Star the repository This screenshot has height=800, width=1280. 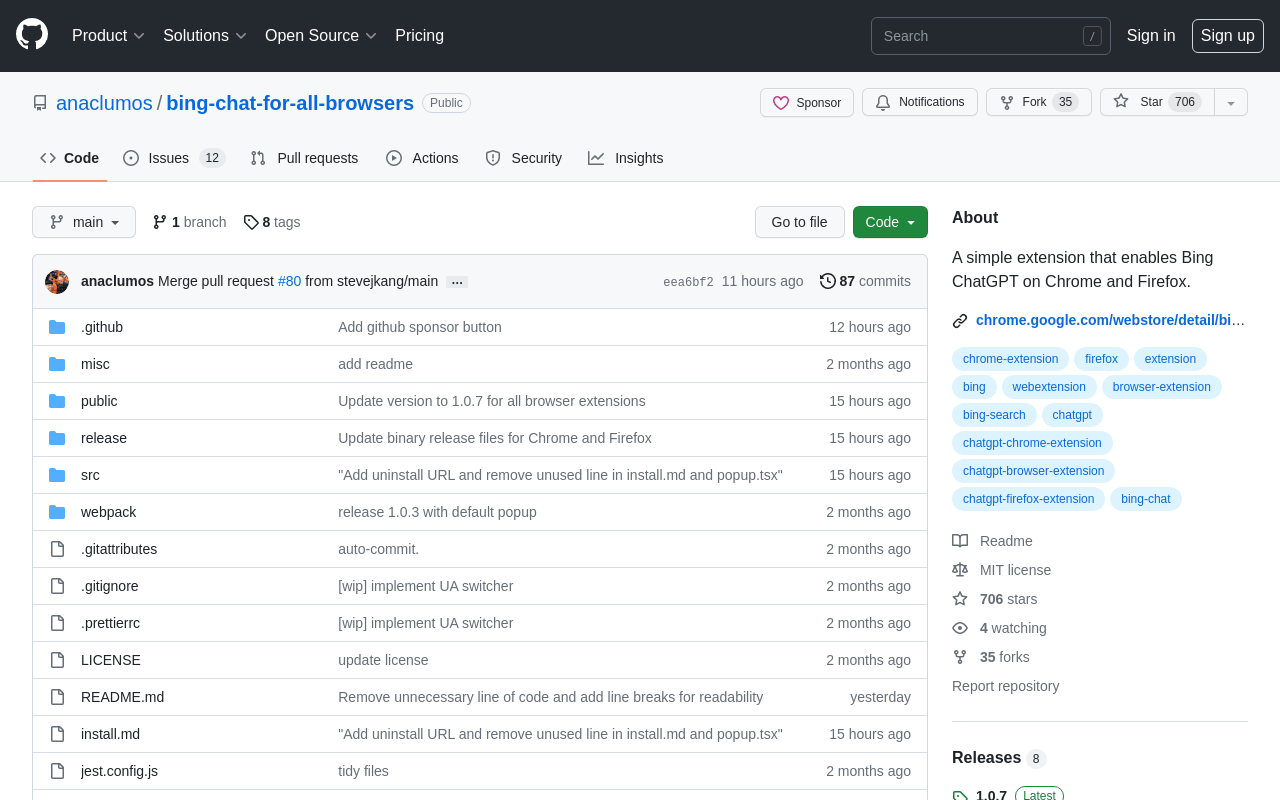1157,102
